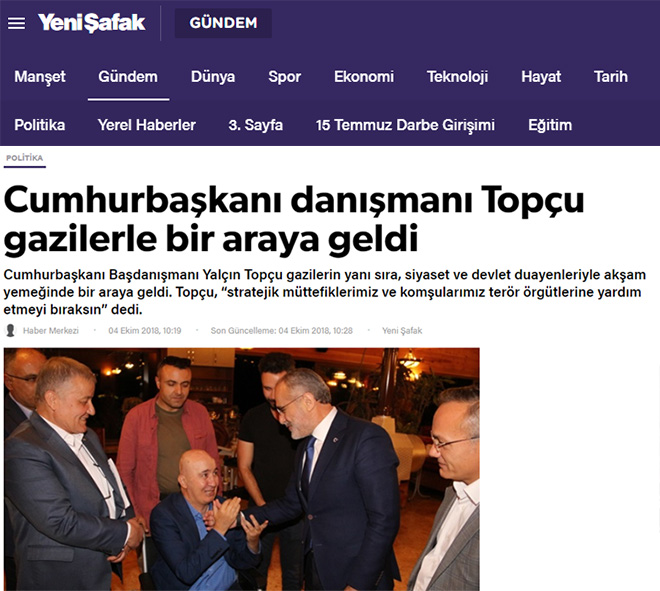This screenshot has height=591, width=660.
Task: Go to the Teknoloji section
Action: (458, 77)
